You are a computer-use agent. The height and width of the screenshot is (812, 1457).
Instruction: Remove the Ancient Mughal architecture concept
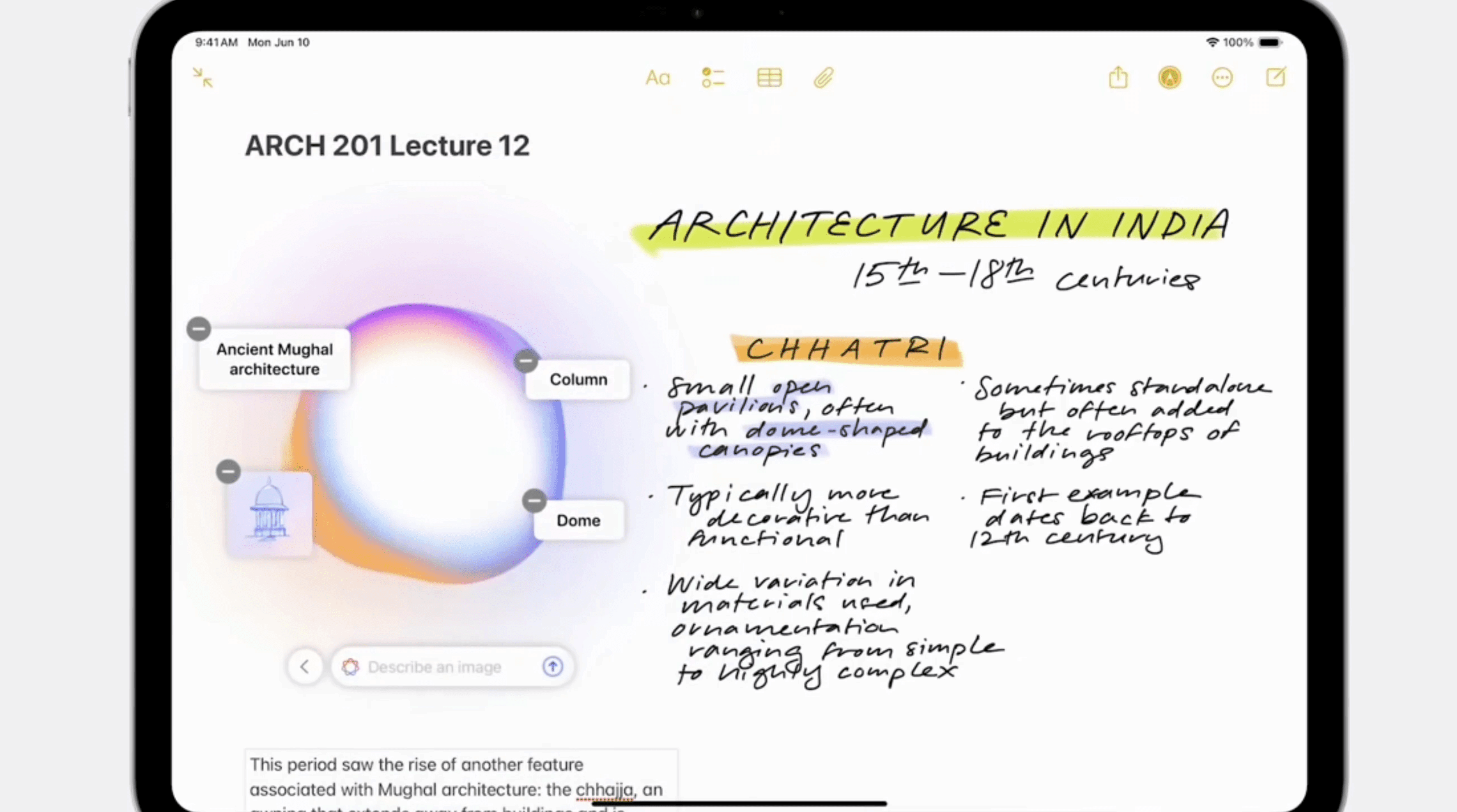click(199, 329)
